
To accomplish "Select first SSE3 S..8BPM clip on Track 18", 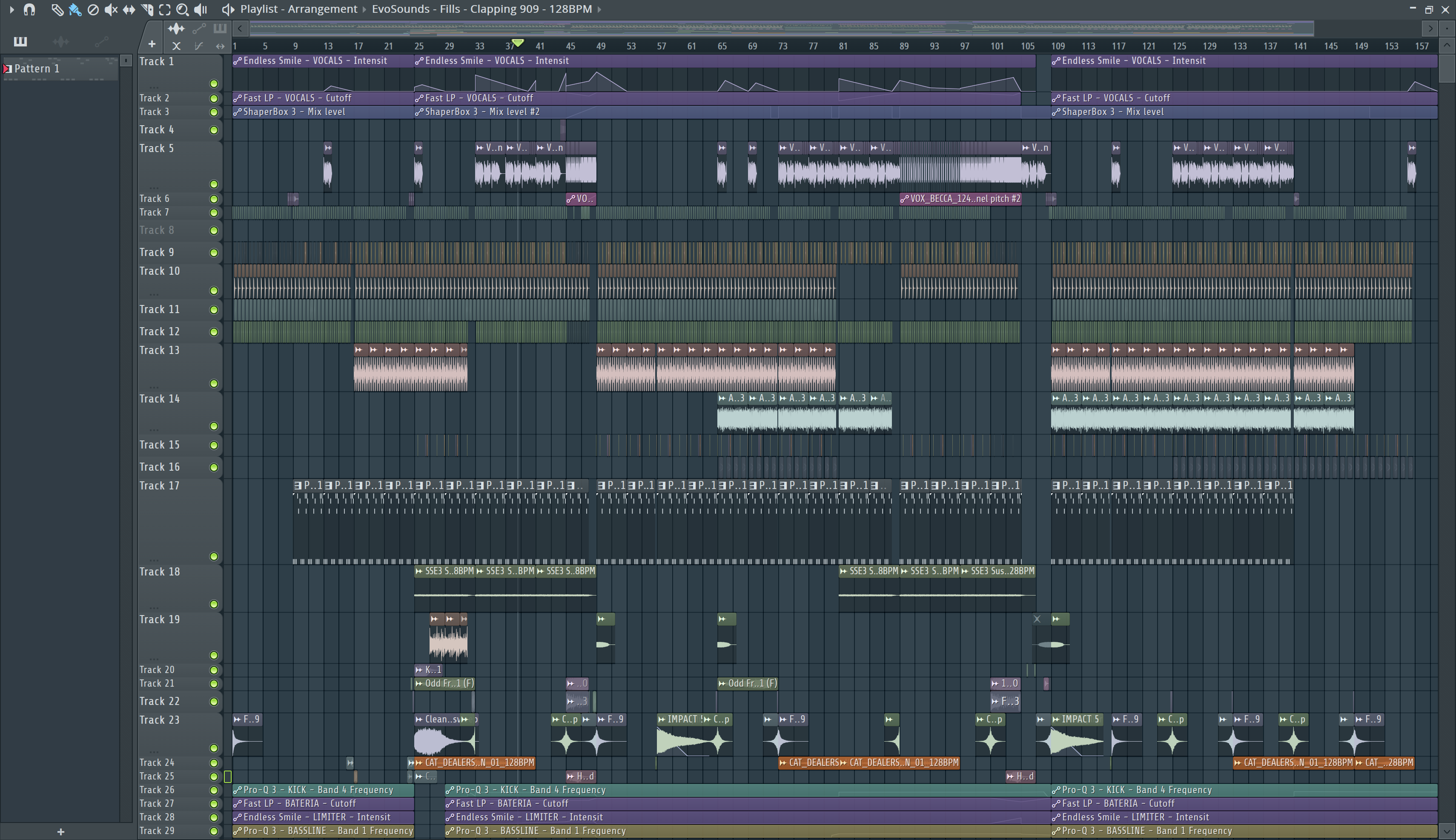I will click(444, 588).
